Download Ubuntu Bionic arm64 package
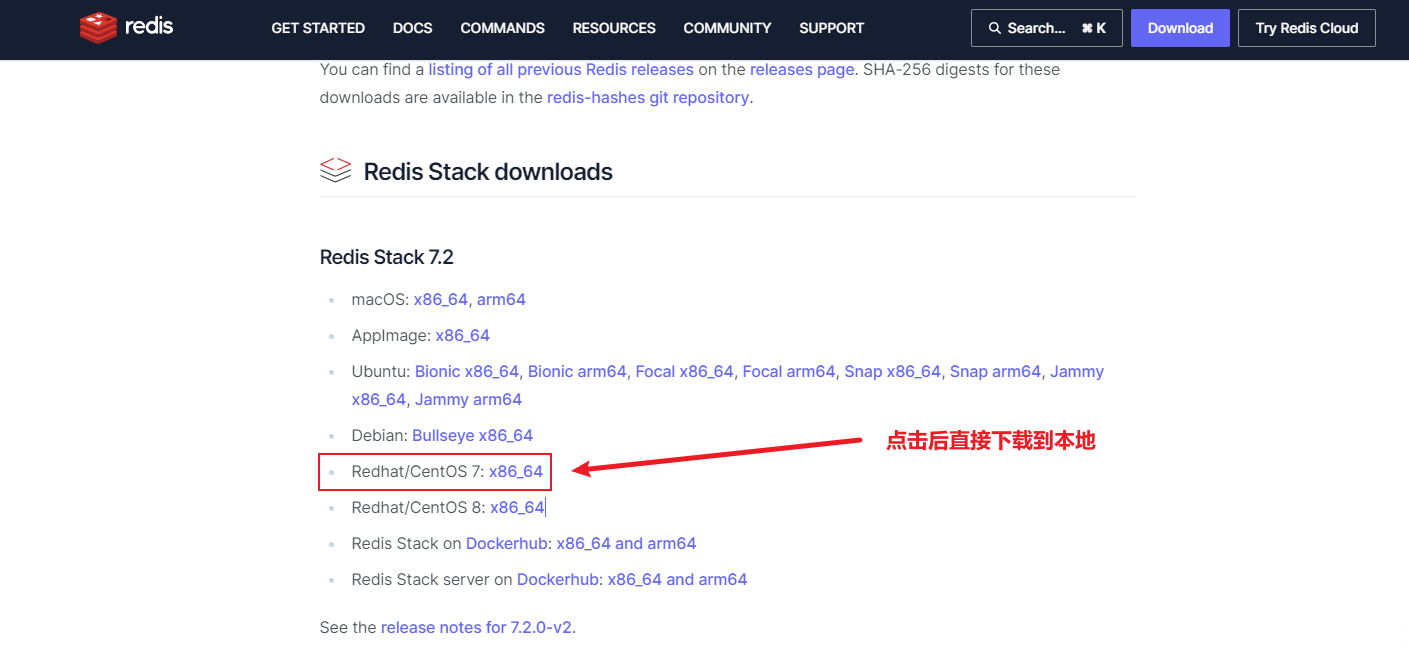Screen dimensions: 1409x658 [x=577, y=372]
